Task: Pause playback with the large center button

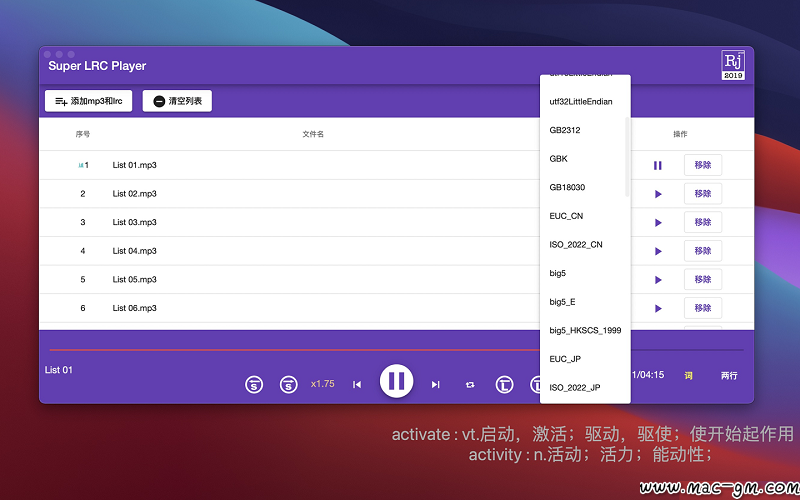Action: click(x=396, y=381)
